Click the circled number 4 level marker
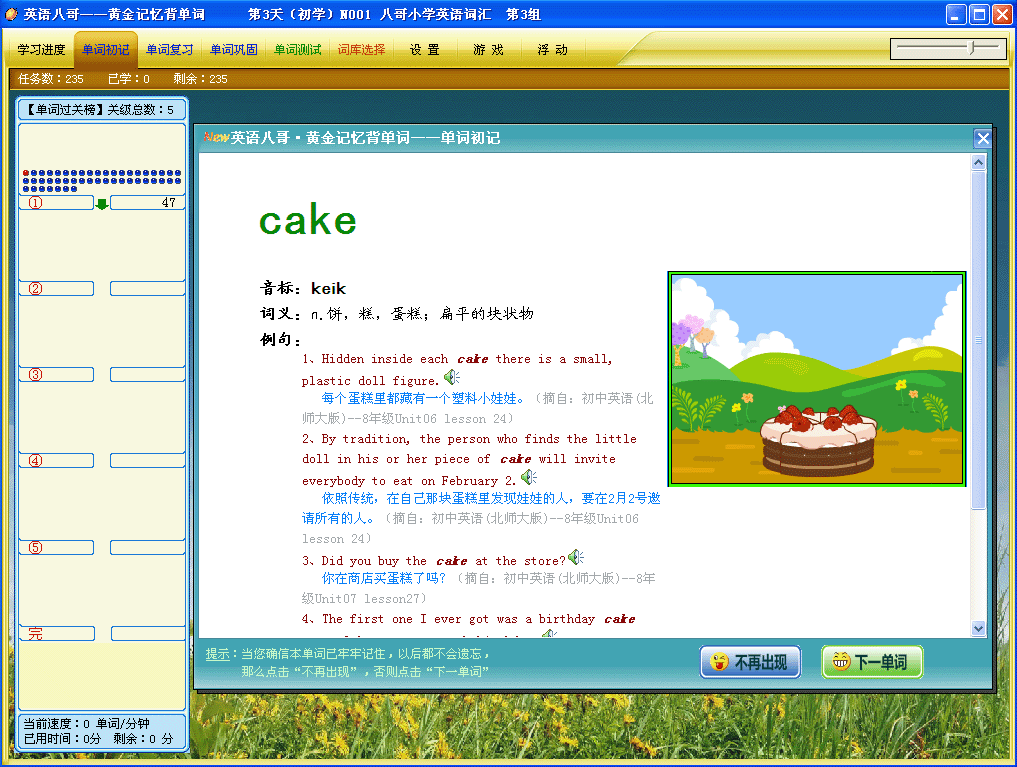 pos(36,460)
